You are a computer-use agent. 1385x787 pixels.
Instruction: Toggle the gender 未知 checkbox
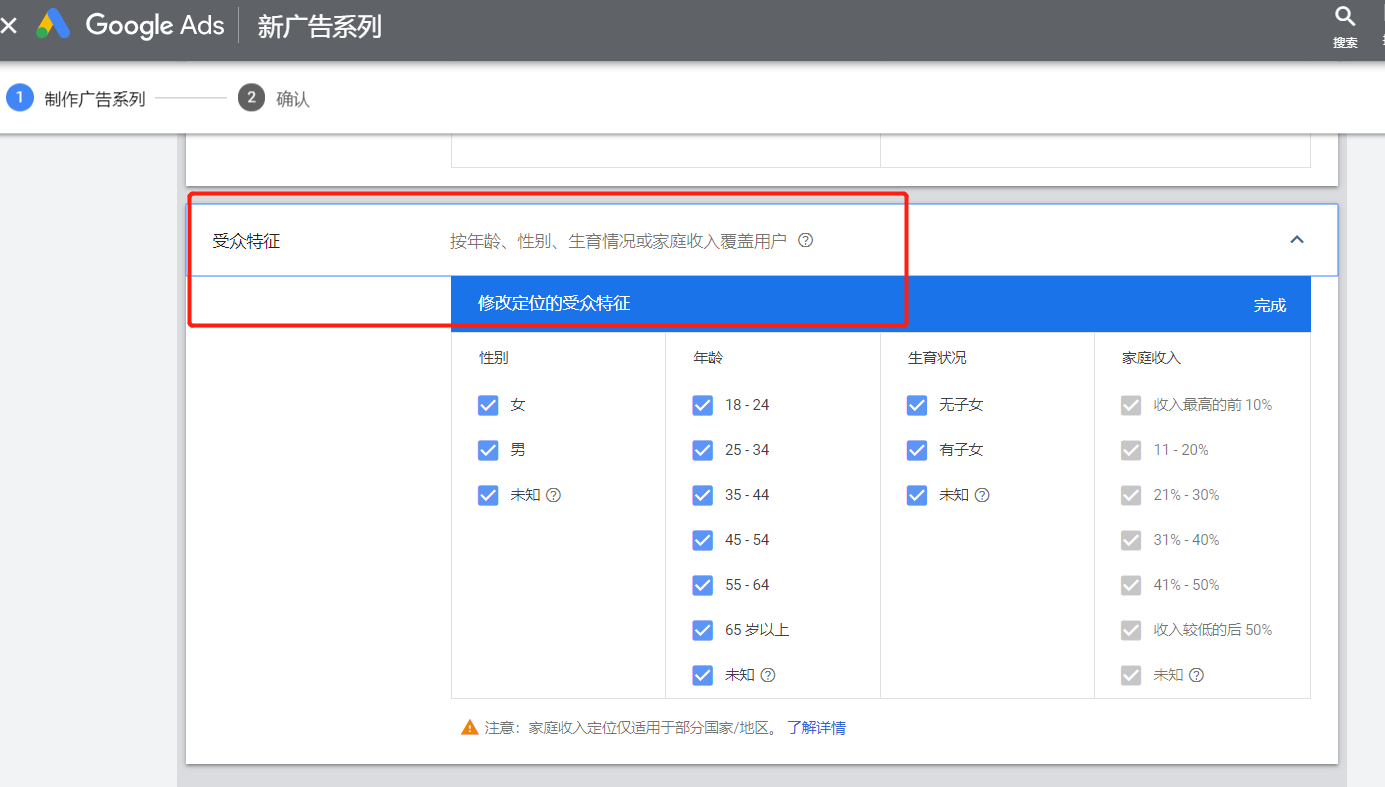(x=488, y=495)
